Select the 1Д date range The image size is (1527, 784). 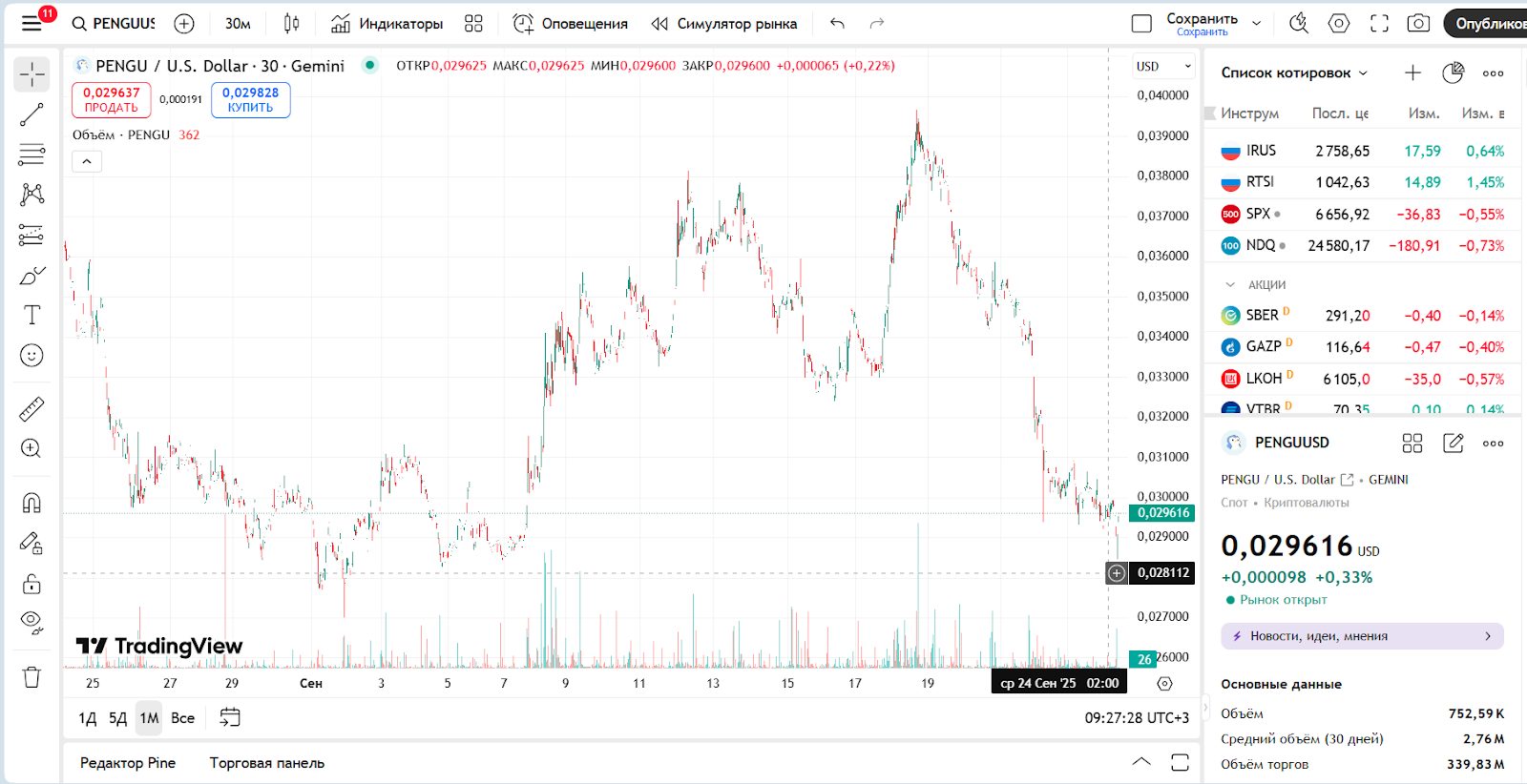87,718
